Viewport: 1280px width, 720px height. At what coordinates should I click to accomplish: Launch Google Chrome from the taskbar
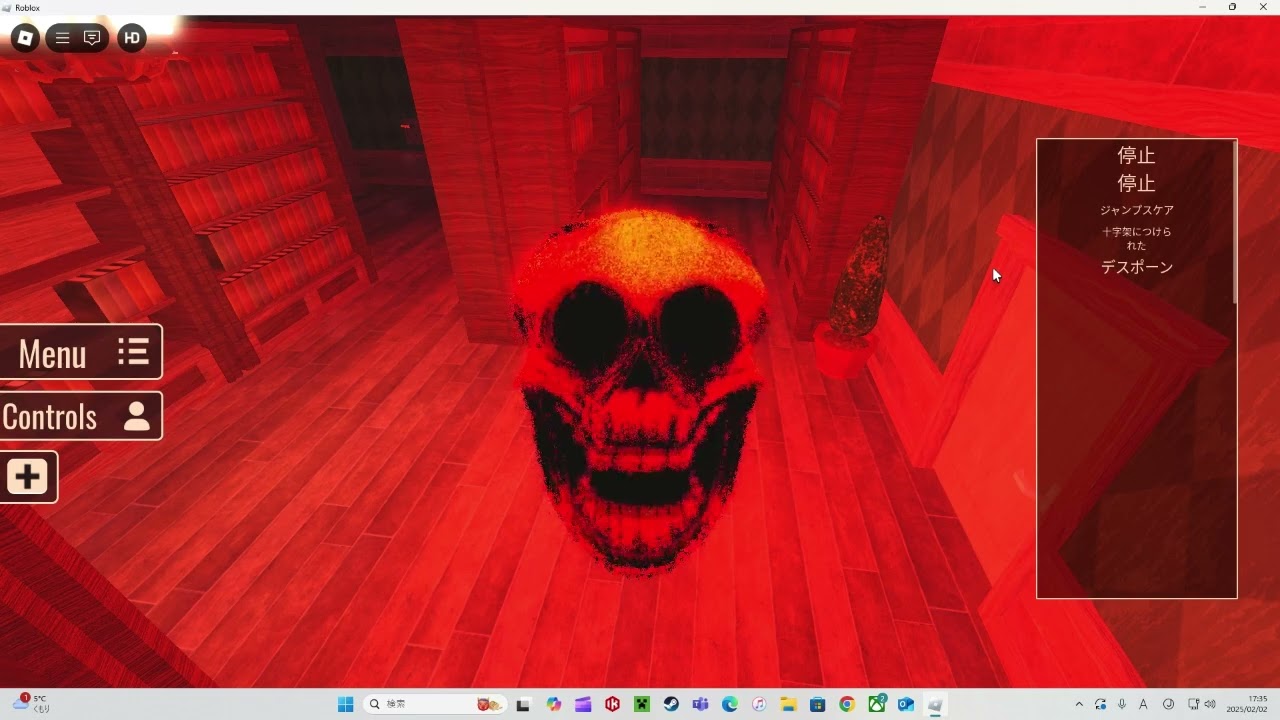pyautogui.click(x=847, y=704)
